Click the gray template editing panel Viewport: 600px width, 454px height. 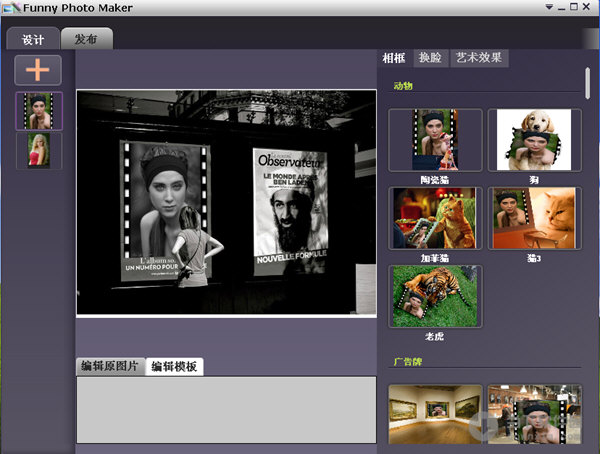(x=227, y=410)
